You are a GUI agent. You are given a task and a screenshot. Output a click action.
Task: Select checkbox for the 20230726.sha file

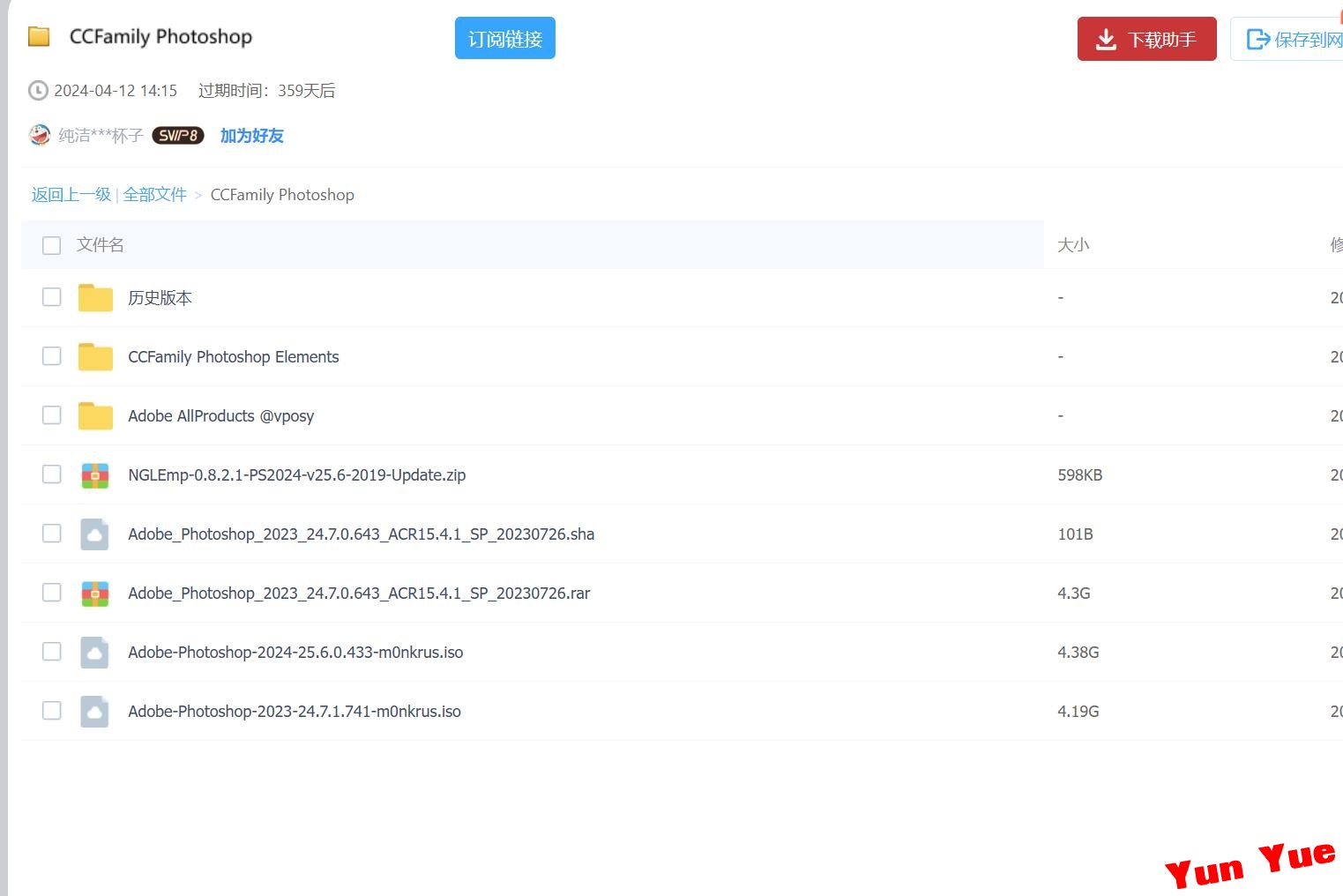[52, 534]
